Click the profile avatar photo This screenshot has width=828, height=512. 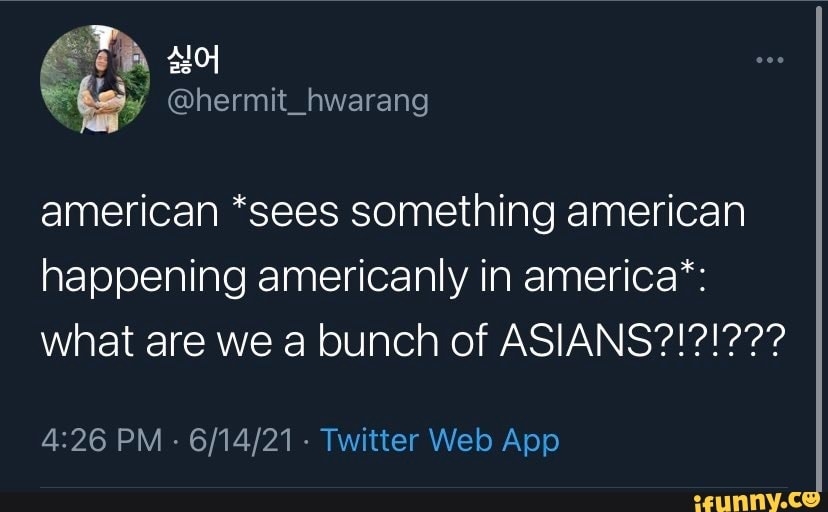click(83, 79)
